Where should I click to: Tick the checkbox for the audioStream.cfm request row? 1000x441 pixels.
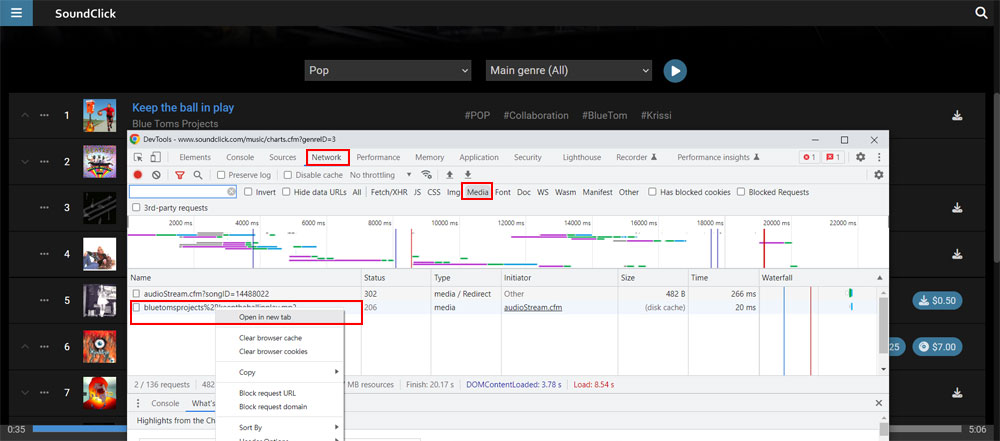[x=136, y=294]
